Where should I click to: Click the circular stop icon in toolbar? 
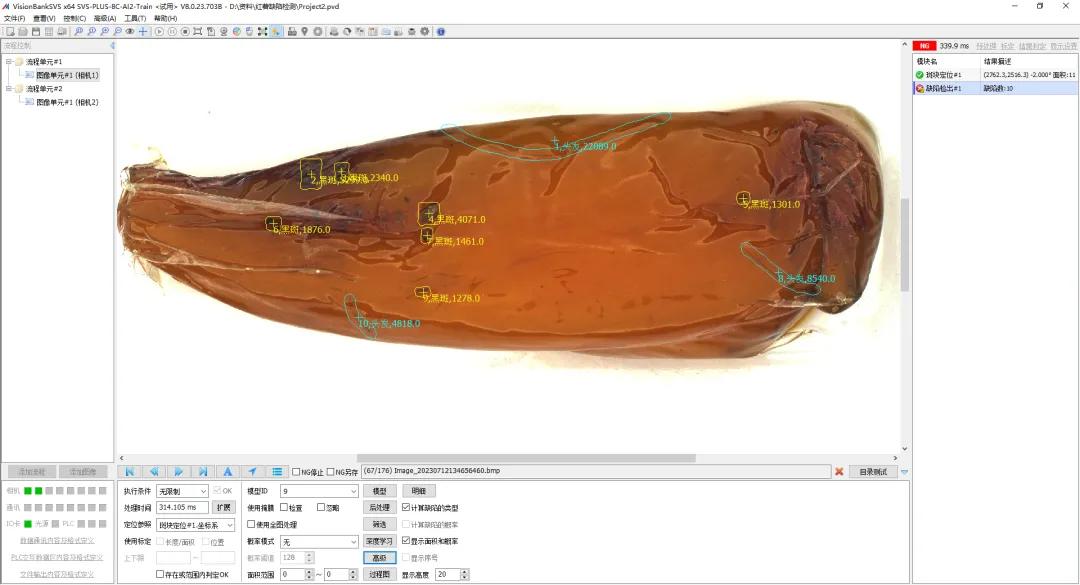click(x=185, y=32)
